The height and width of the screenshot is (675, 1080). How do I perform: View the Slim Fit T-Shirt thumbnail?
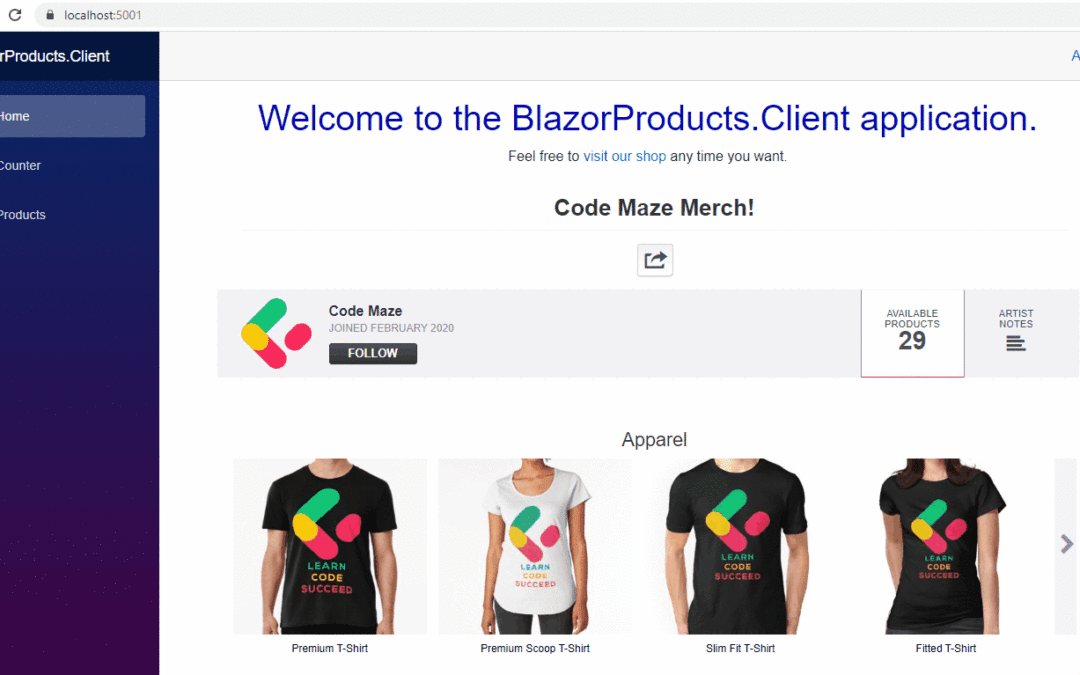pyautogui.click(x=740, y=546)
